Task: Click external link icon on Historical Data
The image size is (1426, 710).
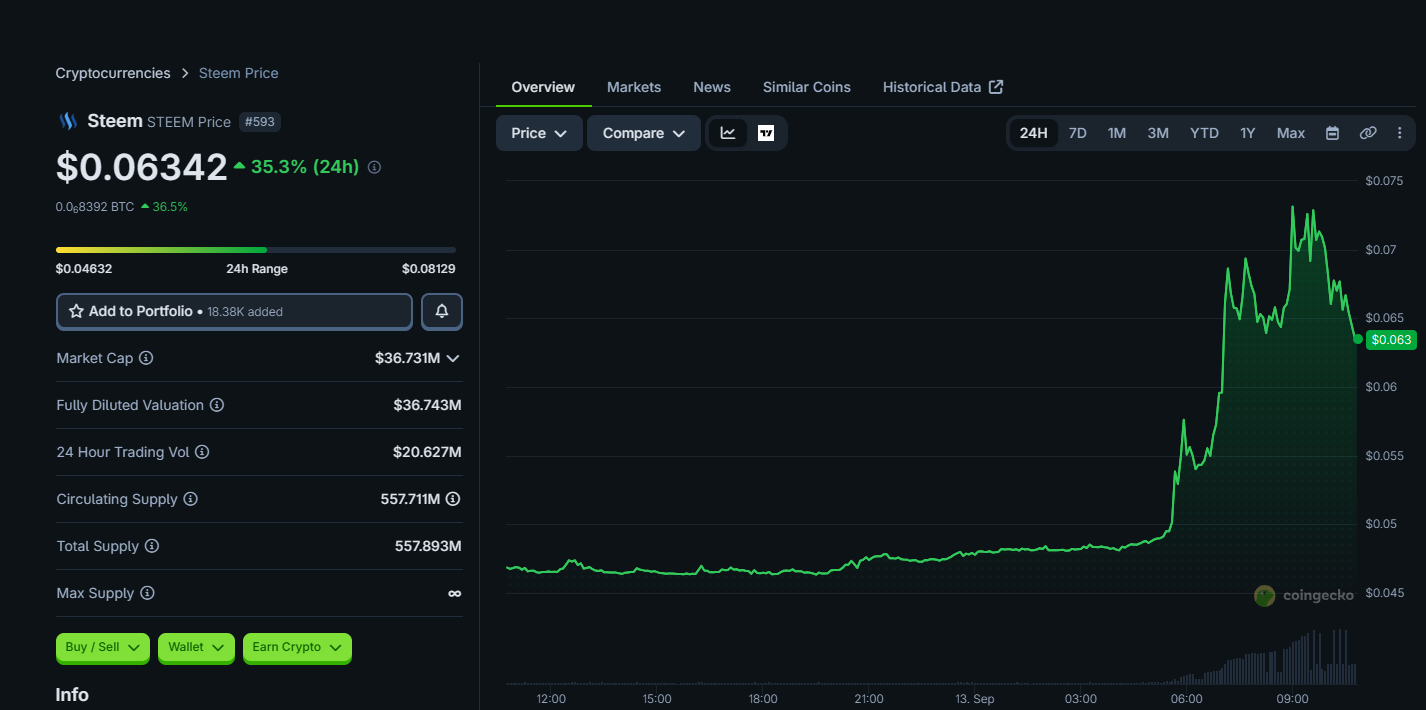Action: coord(996,87)
